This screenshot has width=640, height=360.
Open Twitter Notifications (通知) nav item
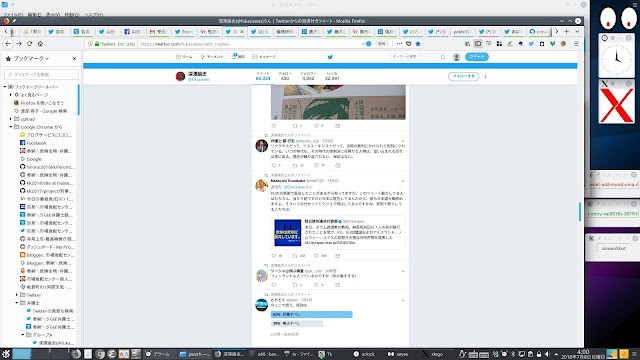(238, 57)
